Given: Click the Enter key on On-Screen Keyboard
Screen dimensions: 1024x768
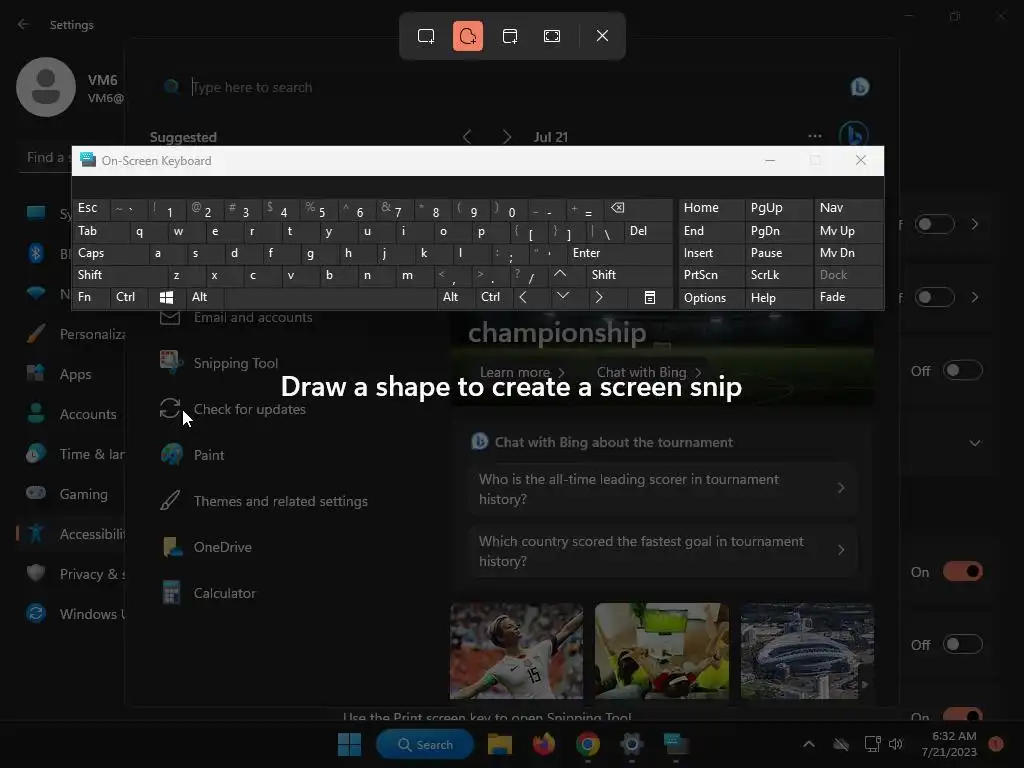Looking at the screenshot, I should coord(619,253).
